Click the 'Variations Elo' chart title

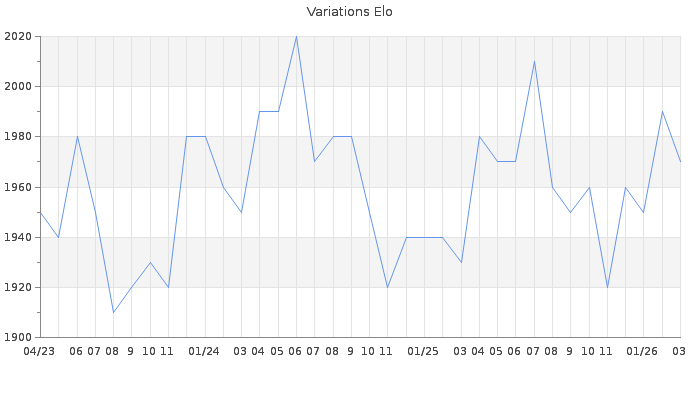pyautogui.click(x=349, y=12)
